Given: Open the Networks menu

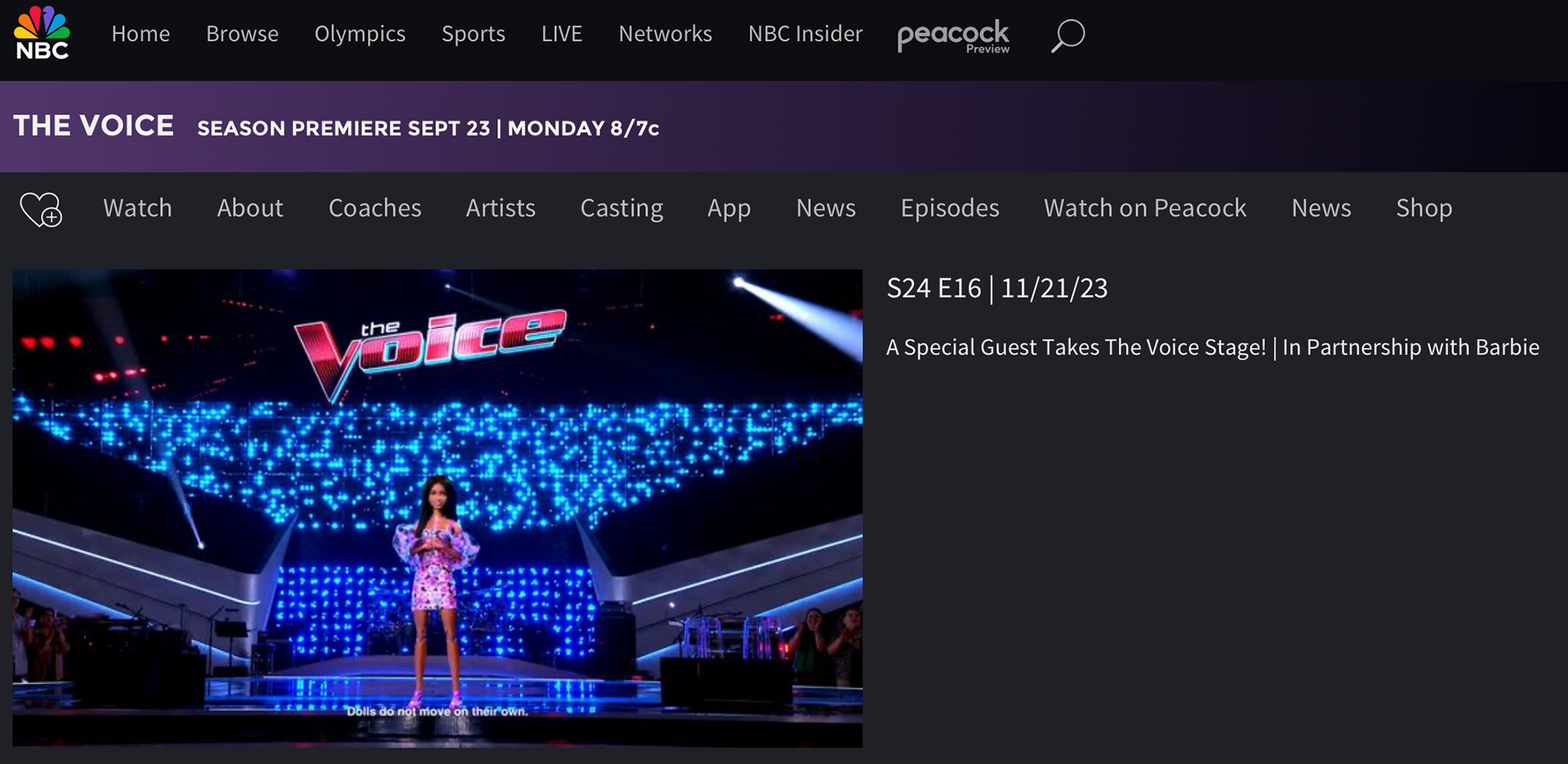Looking at the screenshot, I should point(665,33).
